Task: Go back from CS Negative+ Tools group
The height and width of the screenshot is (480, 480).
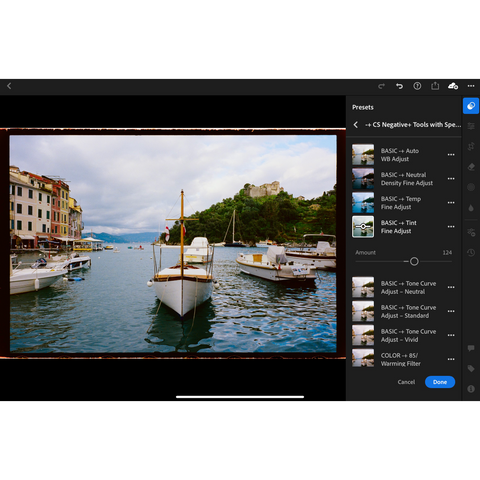Action: [x=356, y=125]
